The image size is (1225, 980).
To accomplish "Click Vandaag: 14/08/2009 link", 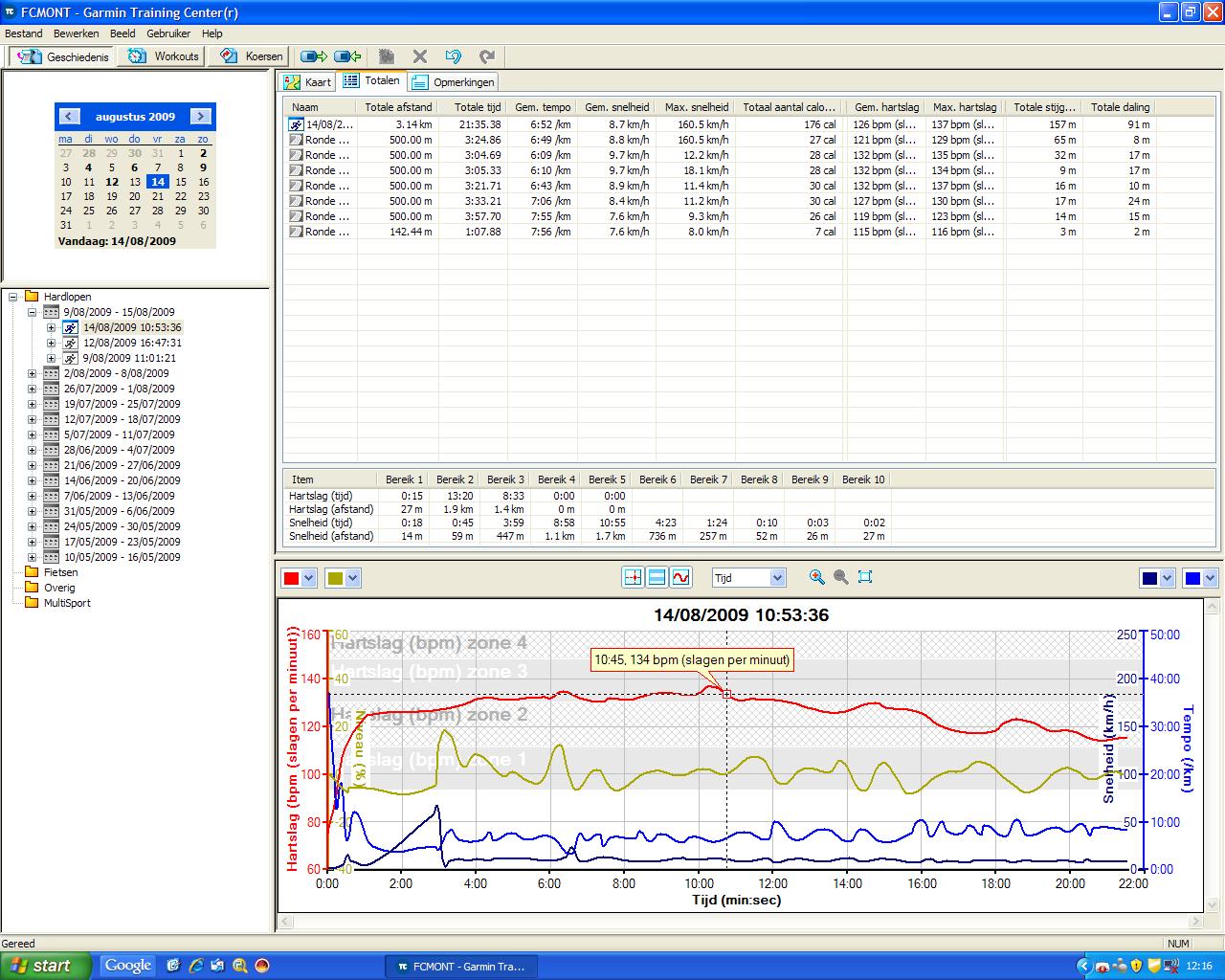I will coord(117,241).
